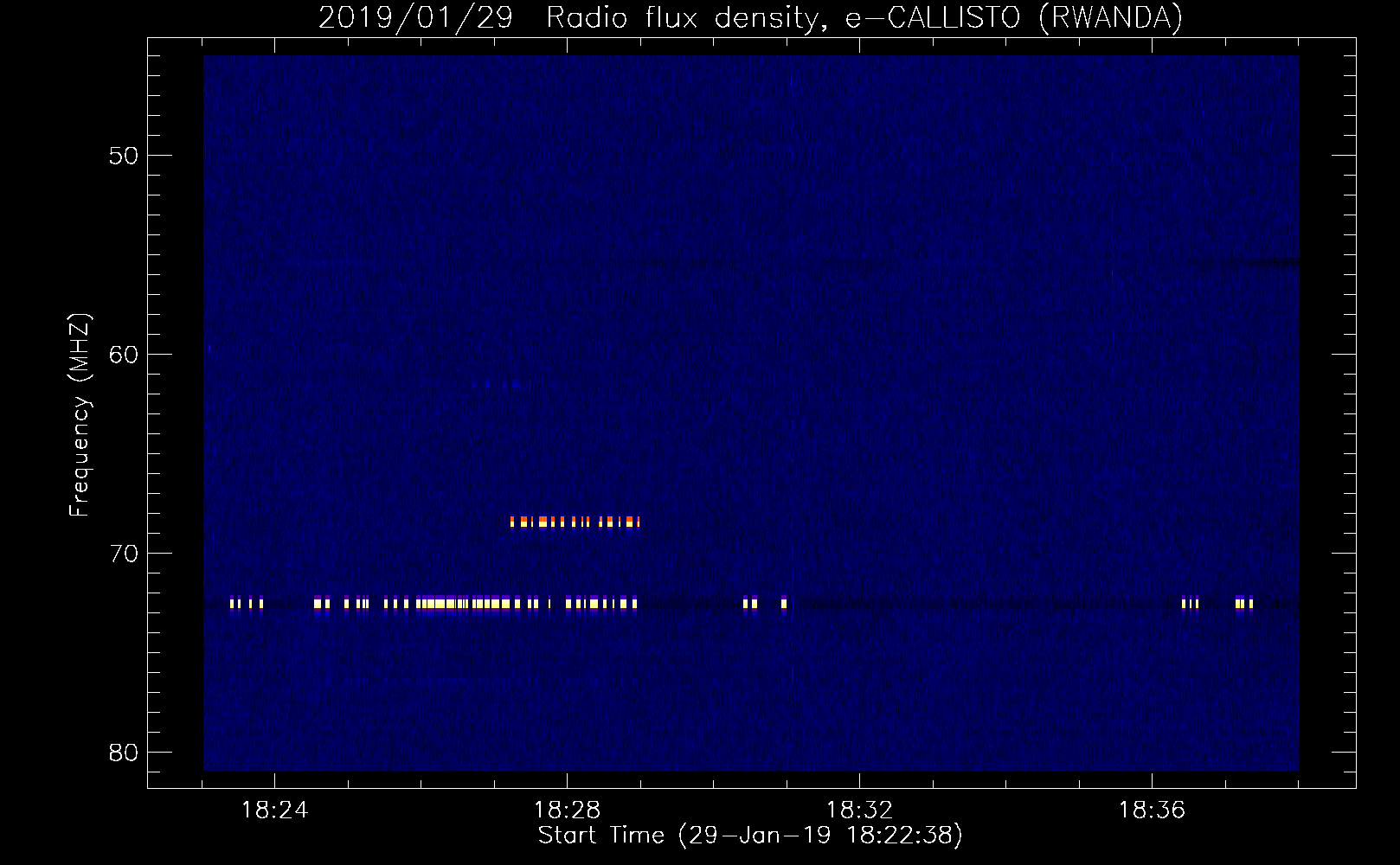Screen dimensions: 1400x865
Task: Select the 18:36 time tick label
Action: [1152, 810]
